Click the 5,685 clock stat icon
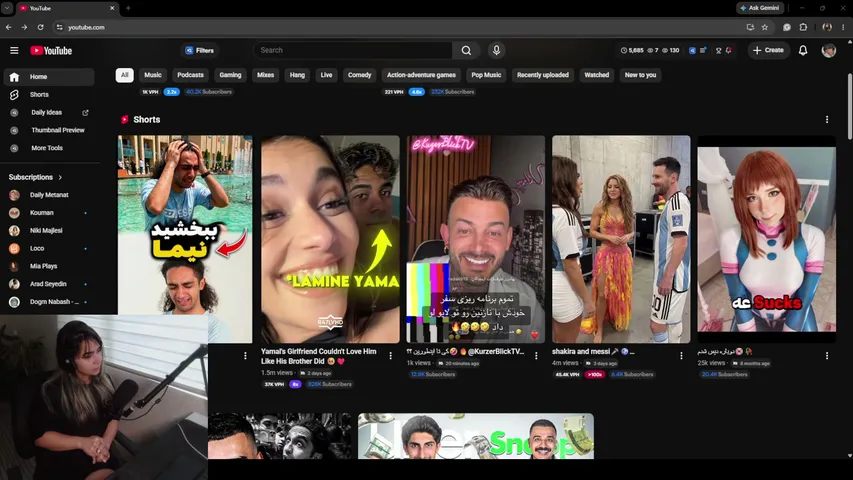The width and height of the screenshot is (853, 480). 623,50
